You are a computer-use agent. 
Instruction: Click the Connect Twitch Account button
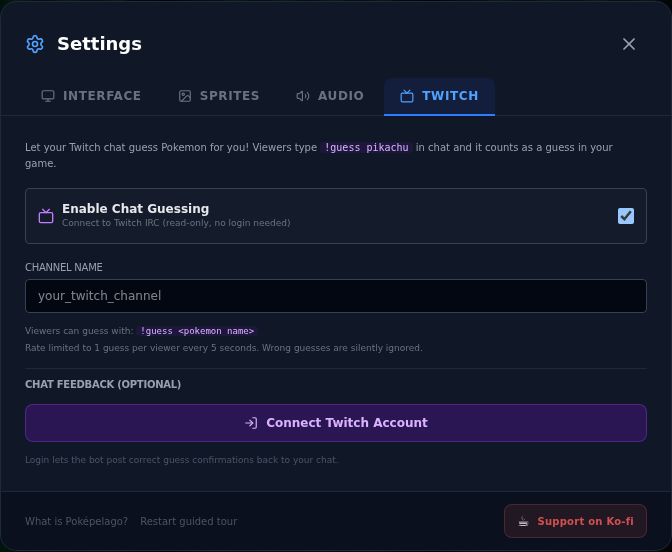(x=336, y=423)
